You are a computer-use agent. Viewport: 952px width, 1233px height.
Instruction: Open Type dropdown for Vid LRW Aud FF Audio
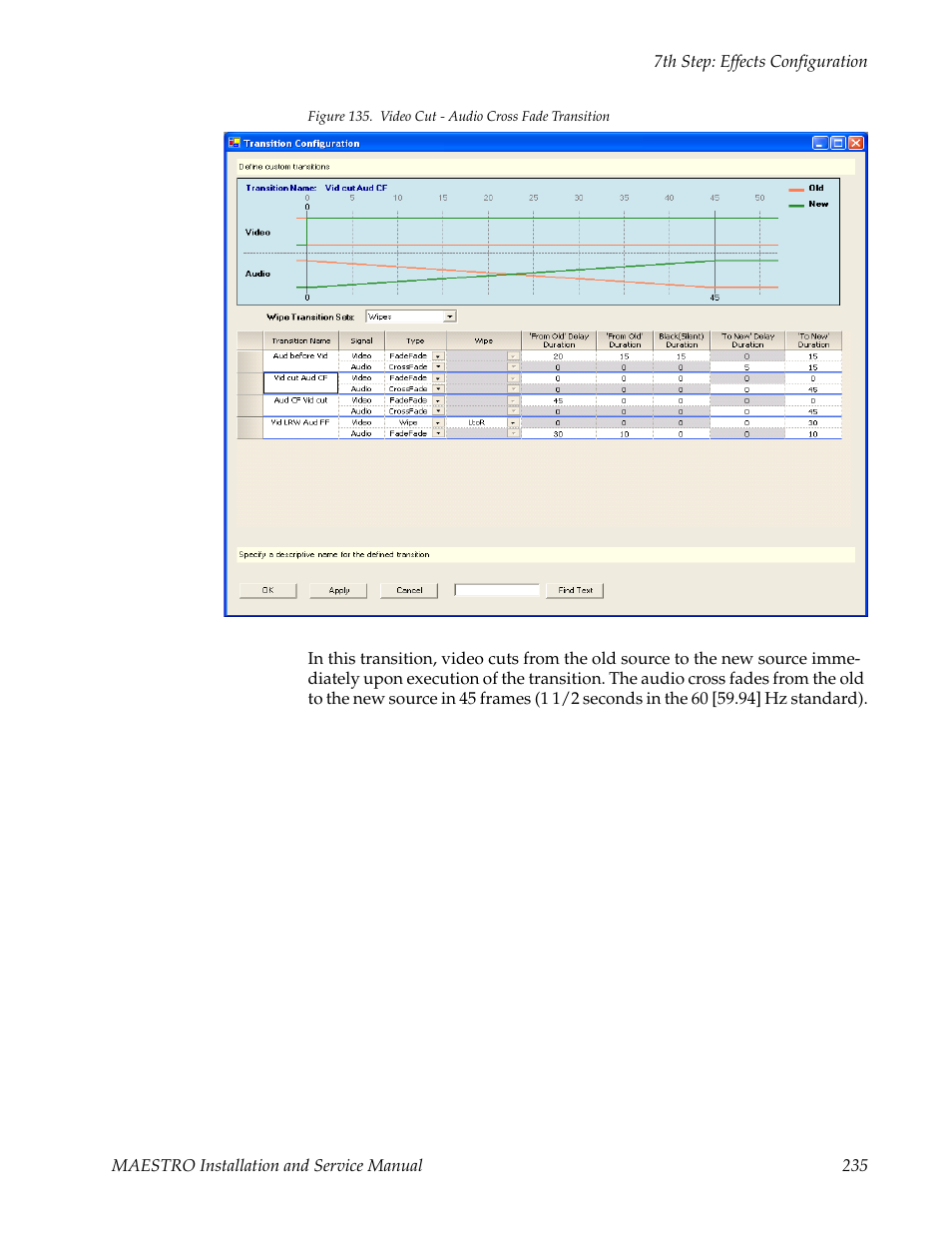pyautogui.click(x=438, y=433)
